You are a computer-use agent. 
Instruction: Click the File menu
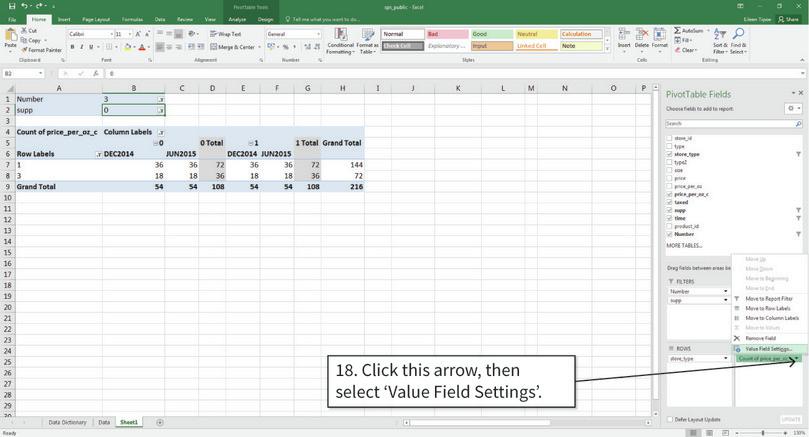(12, 19)
